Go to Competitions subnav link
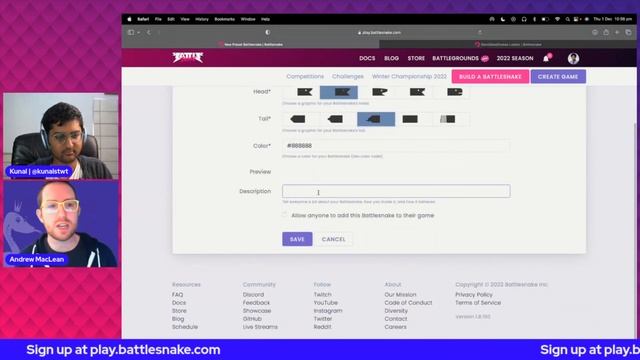 click(x=305, y=76)
